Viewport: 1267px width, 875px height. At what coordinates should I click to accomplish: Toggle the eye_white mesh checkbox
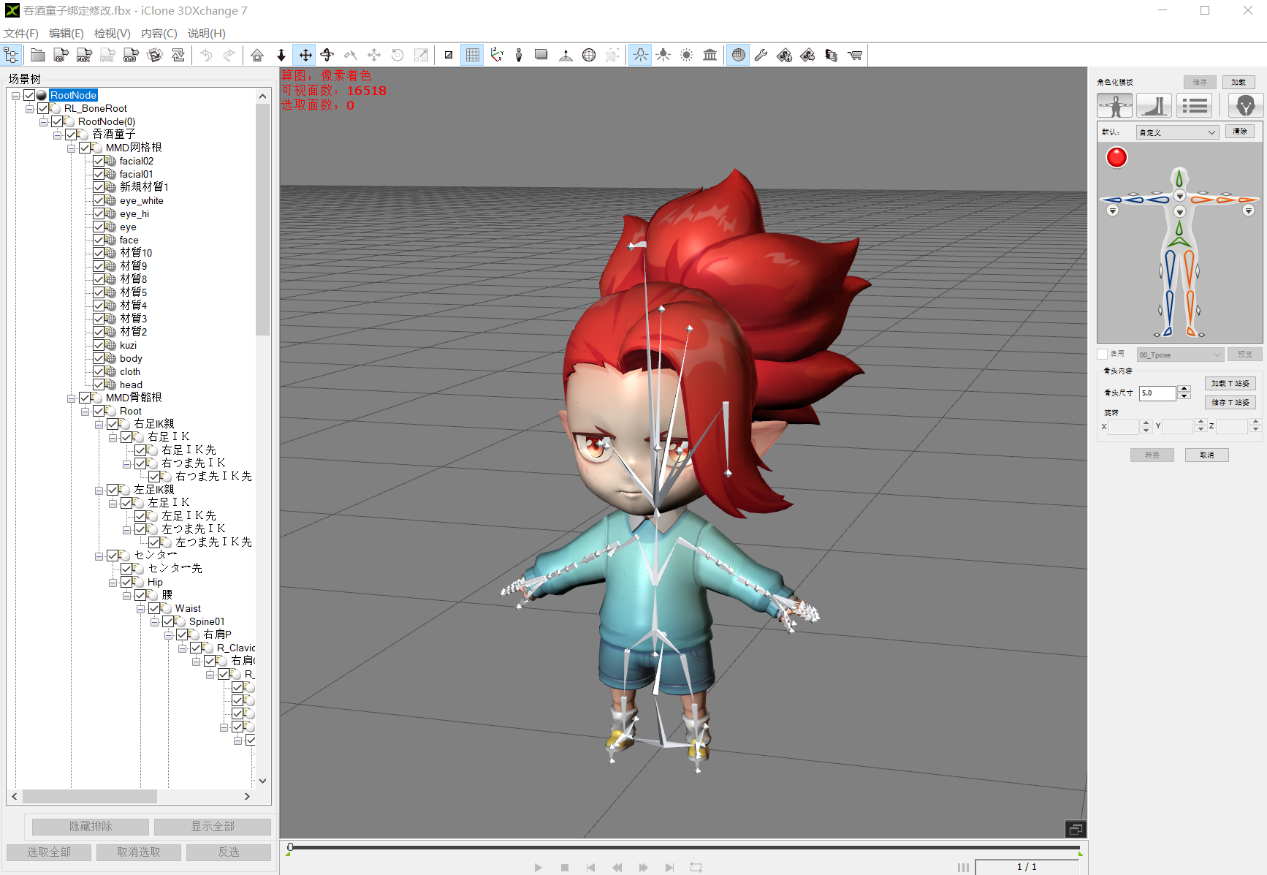[x=99, y=200]
